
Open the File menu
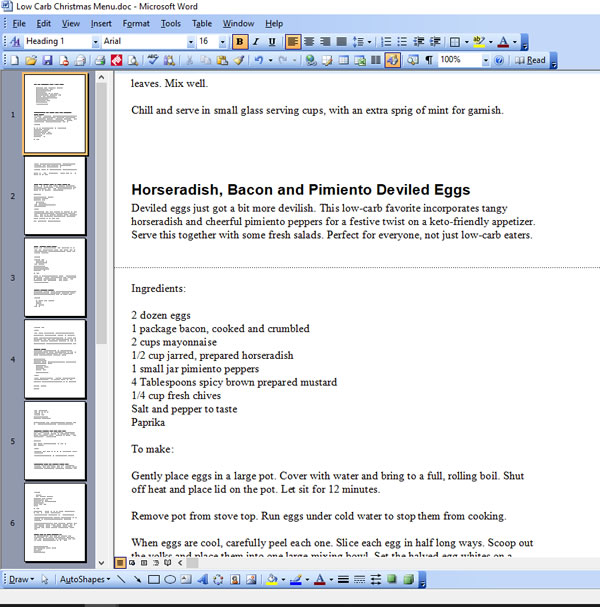coord(19,24)
